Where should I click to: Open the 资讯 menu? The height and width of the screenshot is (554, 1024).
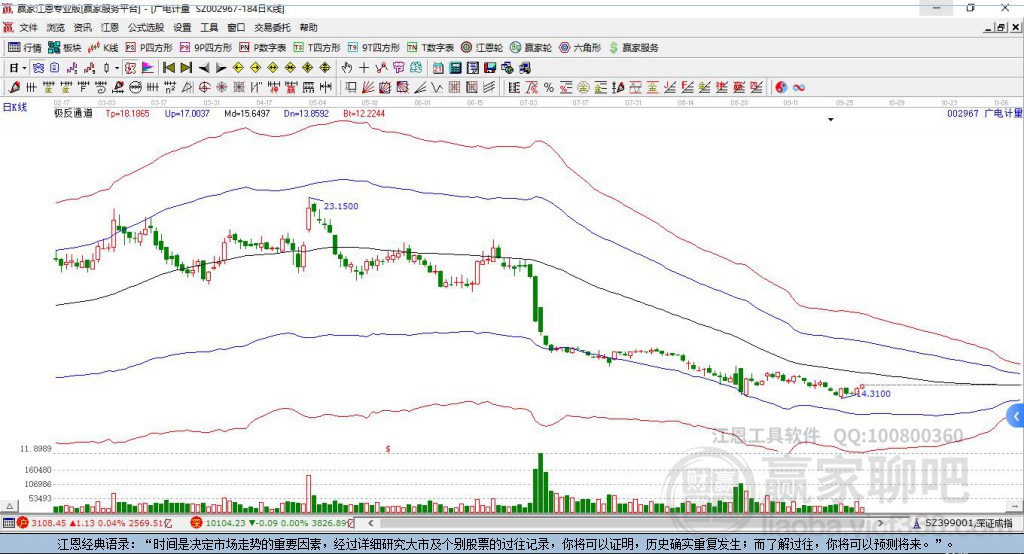click(x=82, y=27)
